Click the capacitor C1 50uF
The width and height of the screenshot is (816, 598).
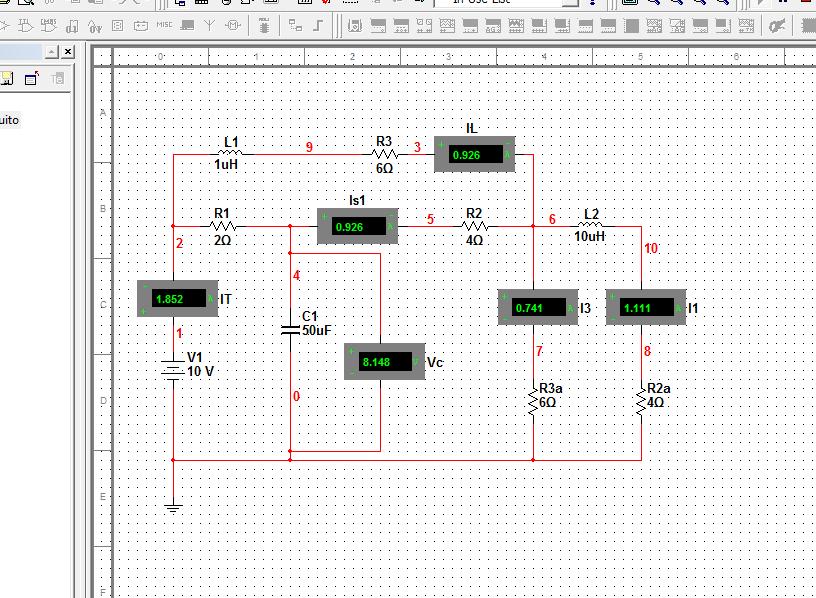[x=290, y=329]
